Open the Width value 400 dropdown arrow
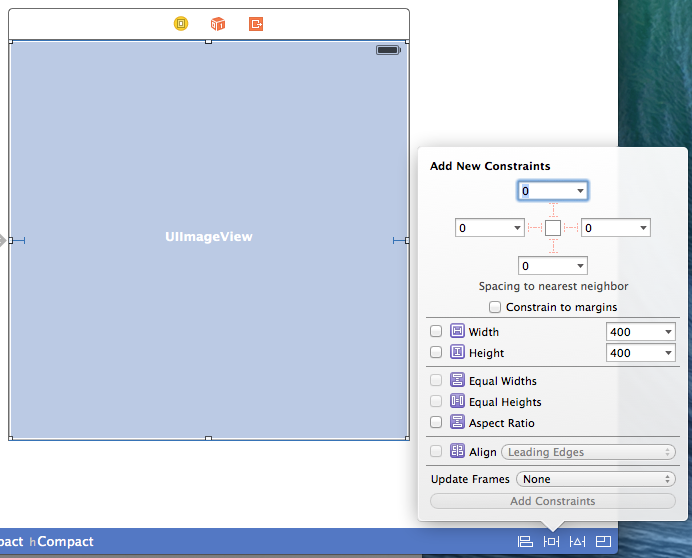 (x=668, y=332)
